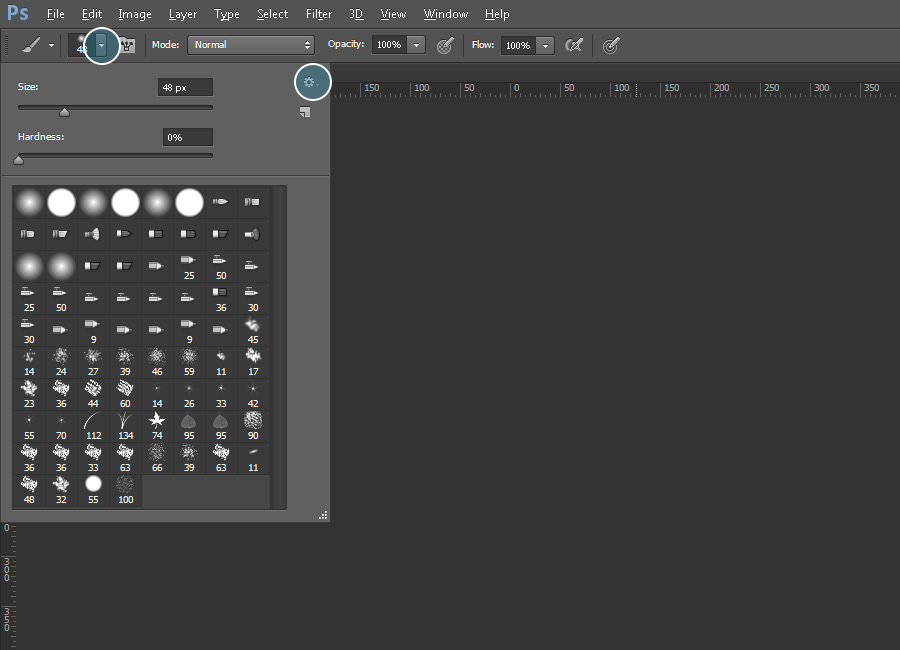The image size is (900, 650).
Task: Enable pressure control for opacity
Action: click(x=443, y=45)
